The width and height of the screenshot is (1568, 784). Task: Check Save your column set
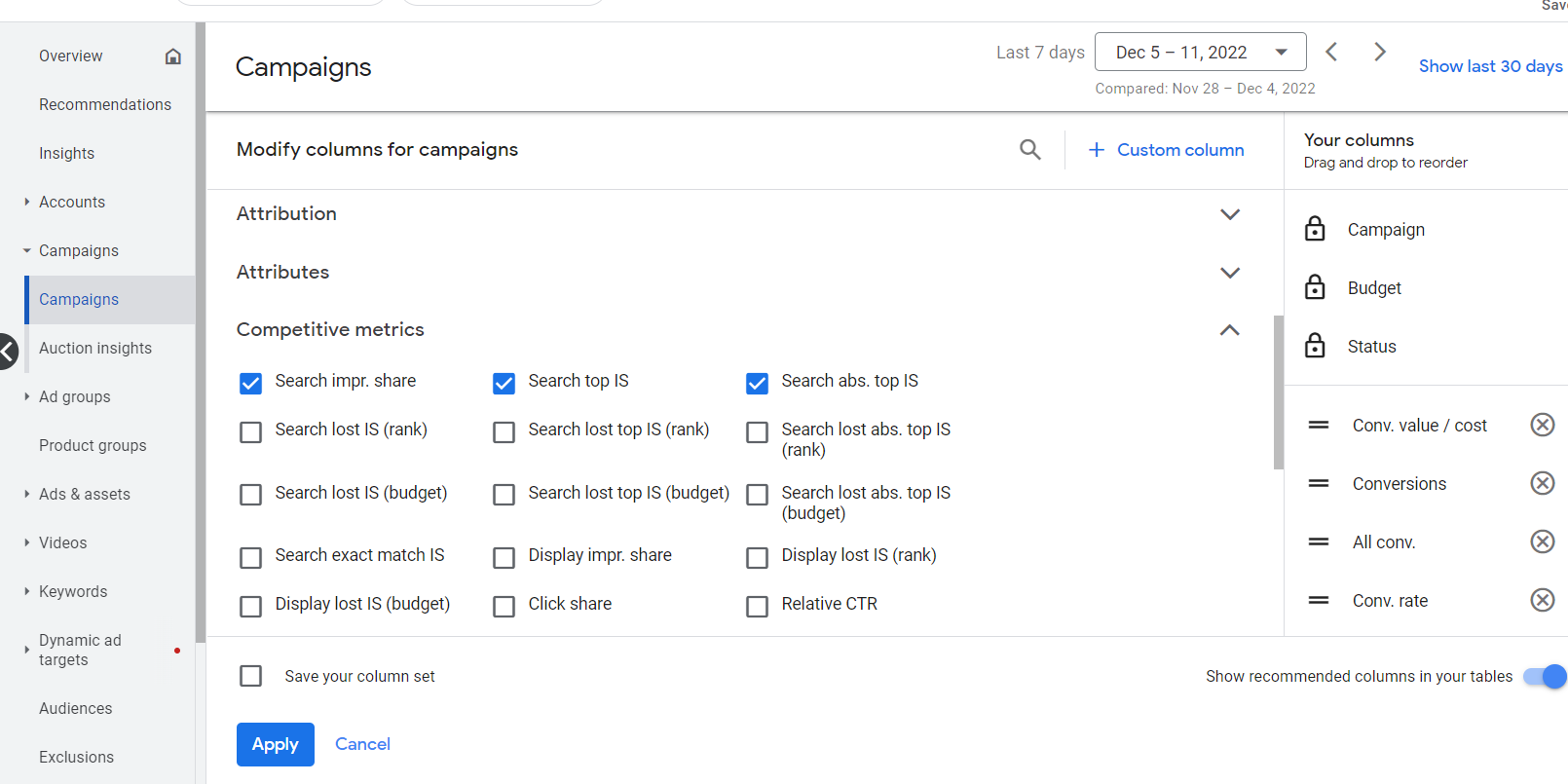[x=251, y=676]
